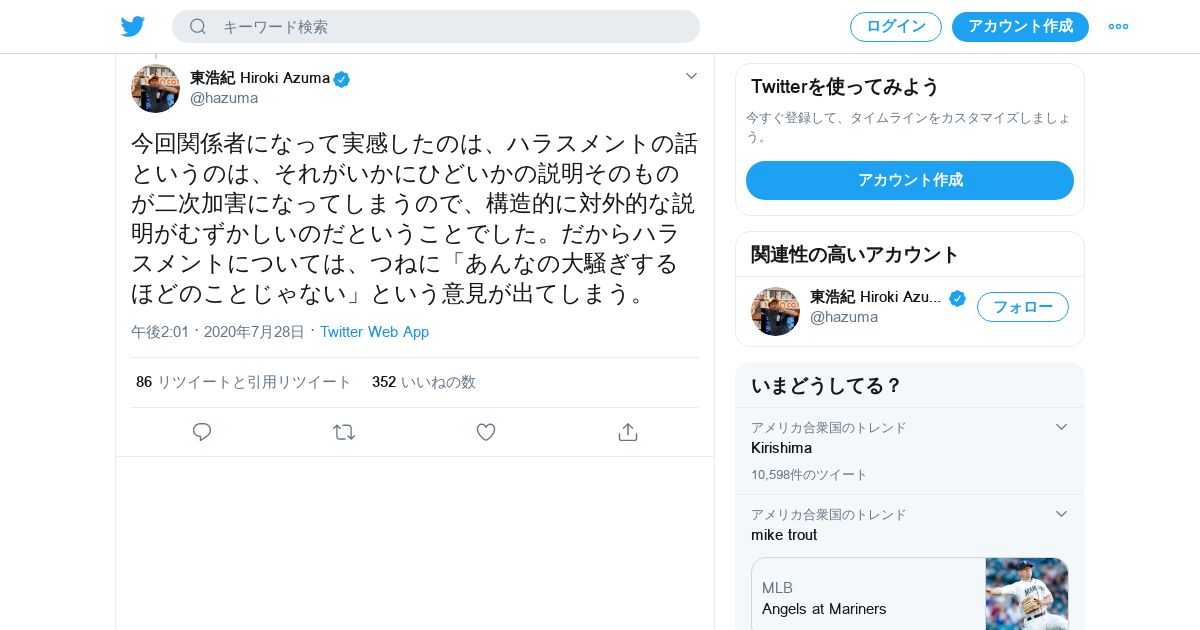
Task: Click the sidebar アカウント作成 button
Action: point(909,180)
